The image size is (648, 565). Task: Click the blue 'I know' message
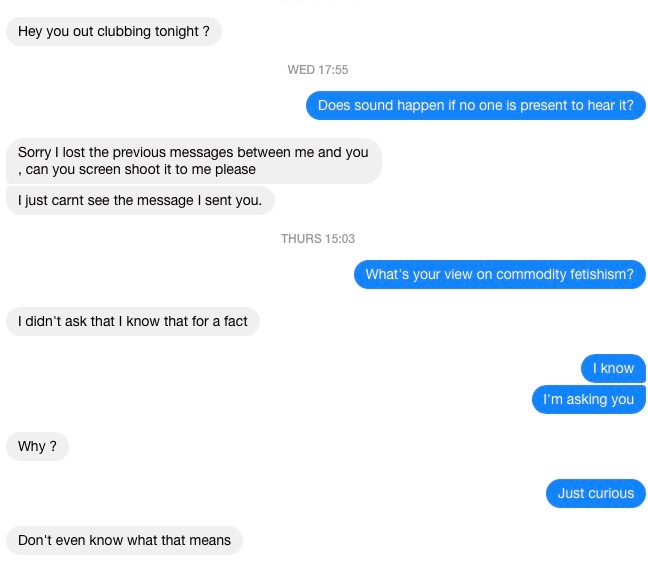click(x=613, y=368)
